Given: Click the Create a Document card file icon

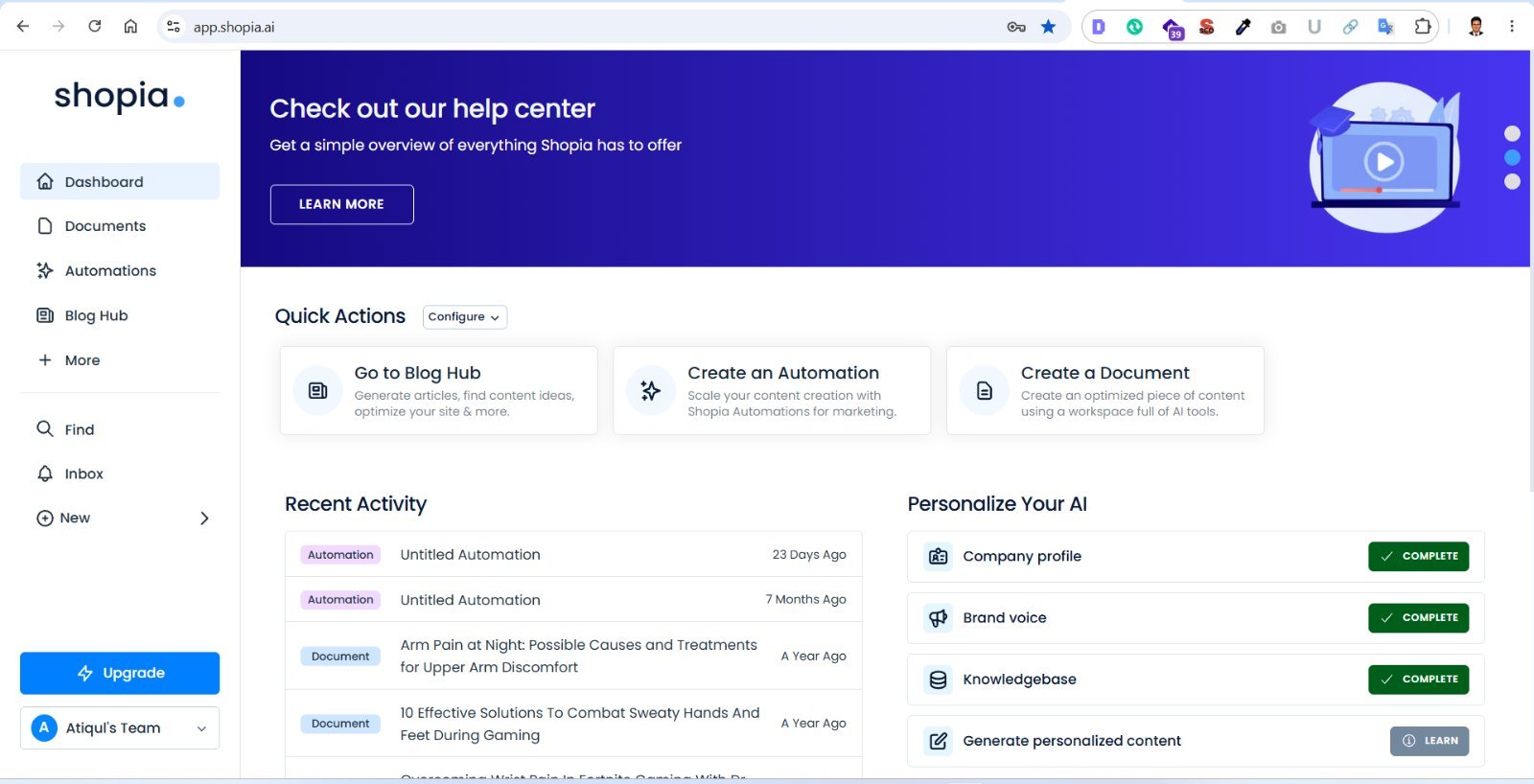Looking at the screenshot, I should pos(985,390).
